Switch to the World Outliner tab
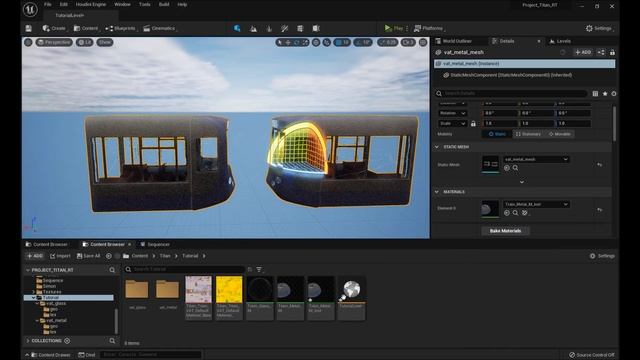 pos(457,41)
